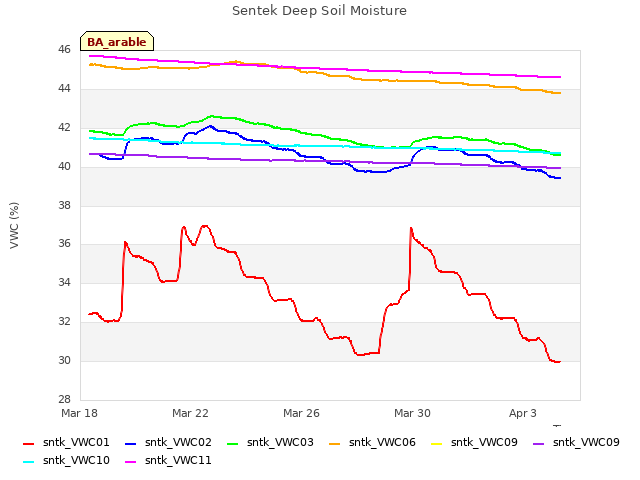640x480 pixels.
Task: Click the 40 y-axis tick label
Action: tap(64, 167)
